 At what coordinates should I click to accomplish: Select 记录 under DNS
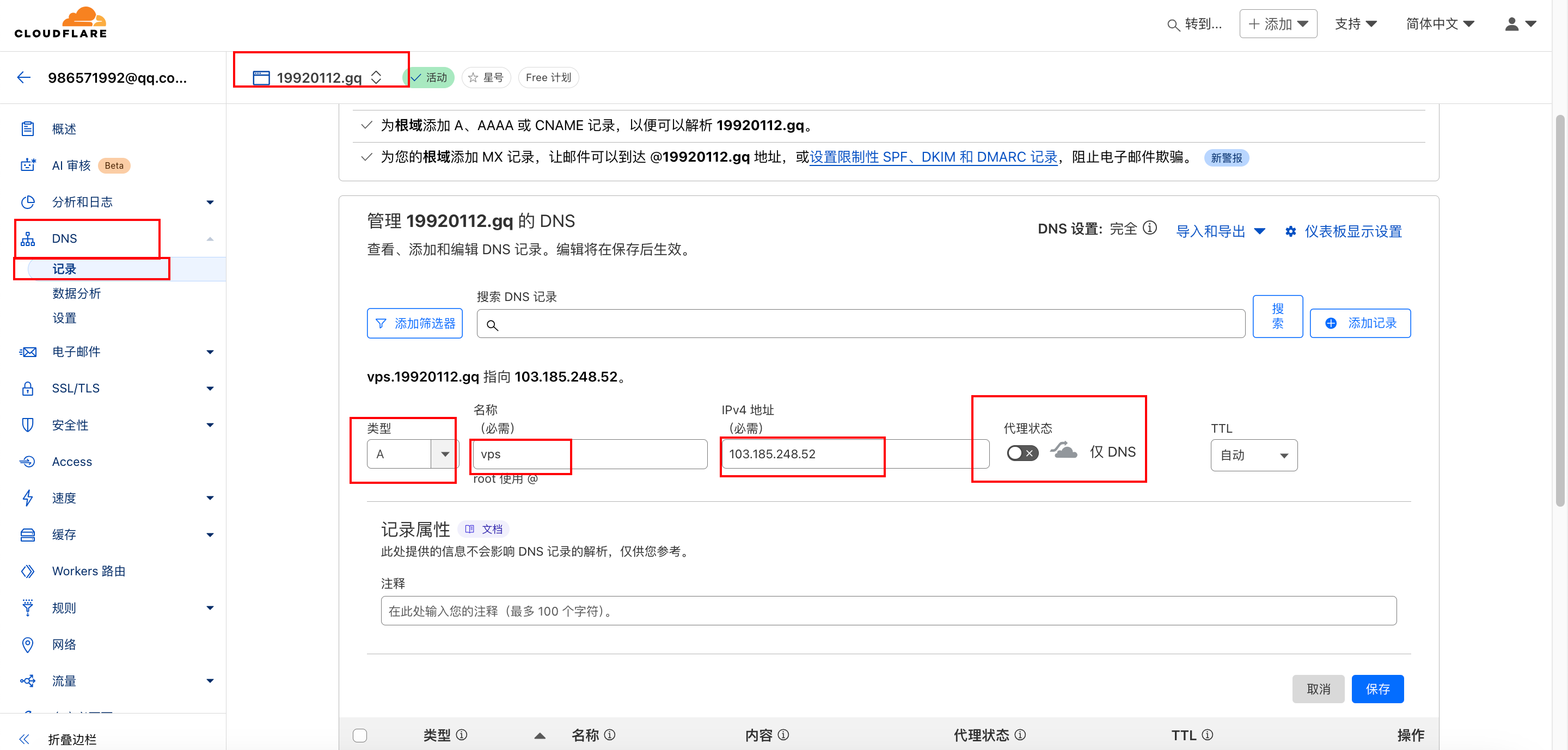(65, 269)
